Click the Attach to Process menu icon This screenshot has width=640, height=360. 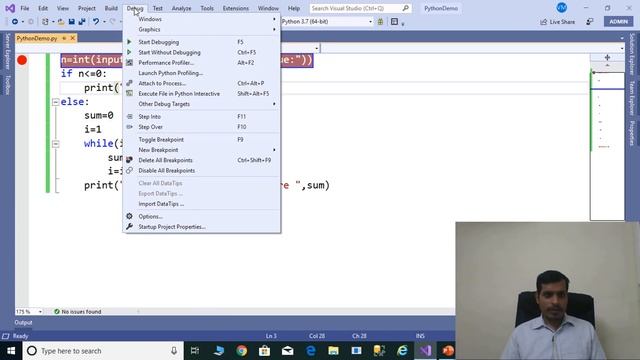click(x=129, y=83)
